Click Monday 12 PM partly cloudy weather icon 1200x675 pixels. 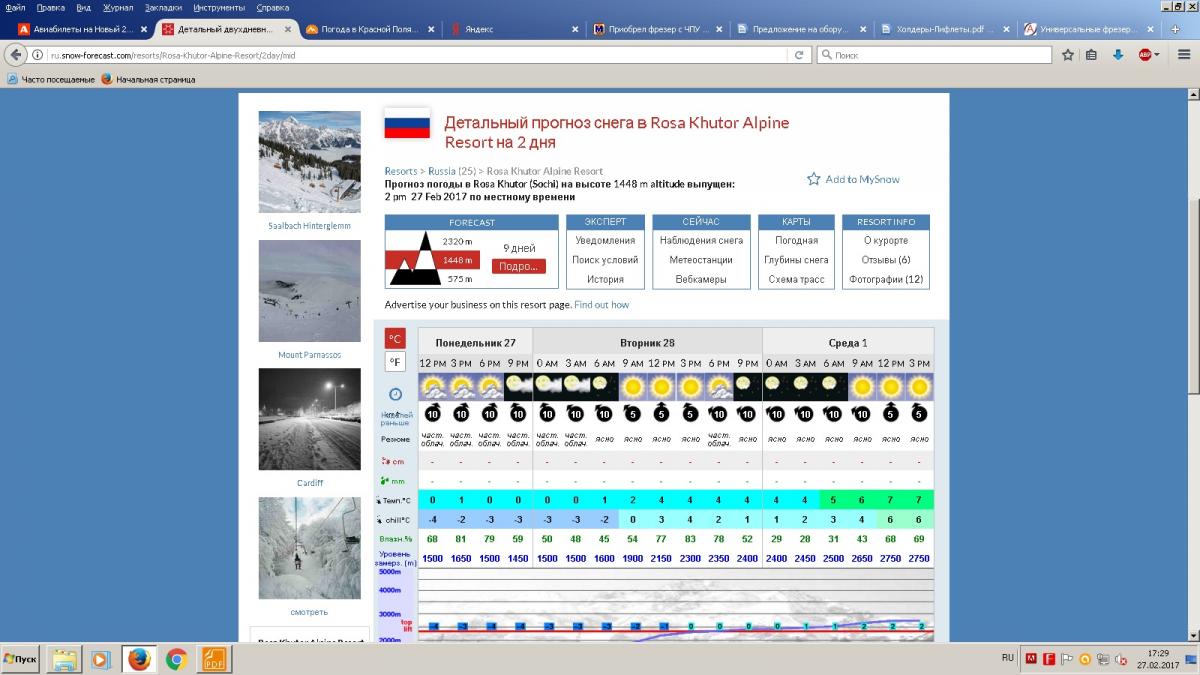(432, 385)
